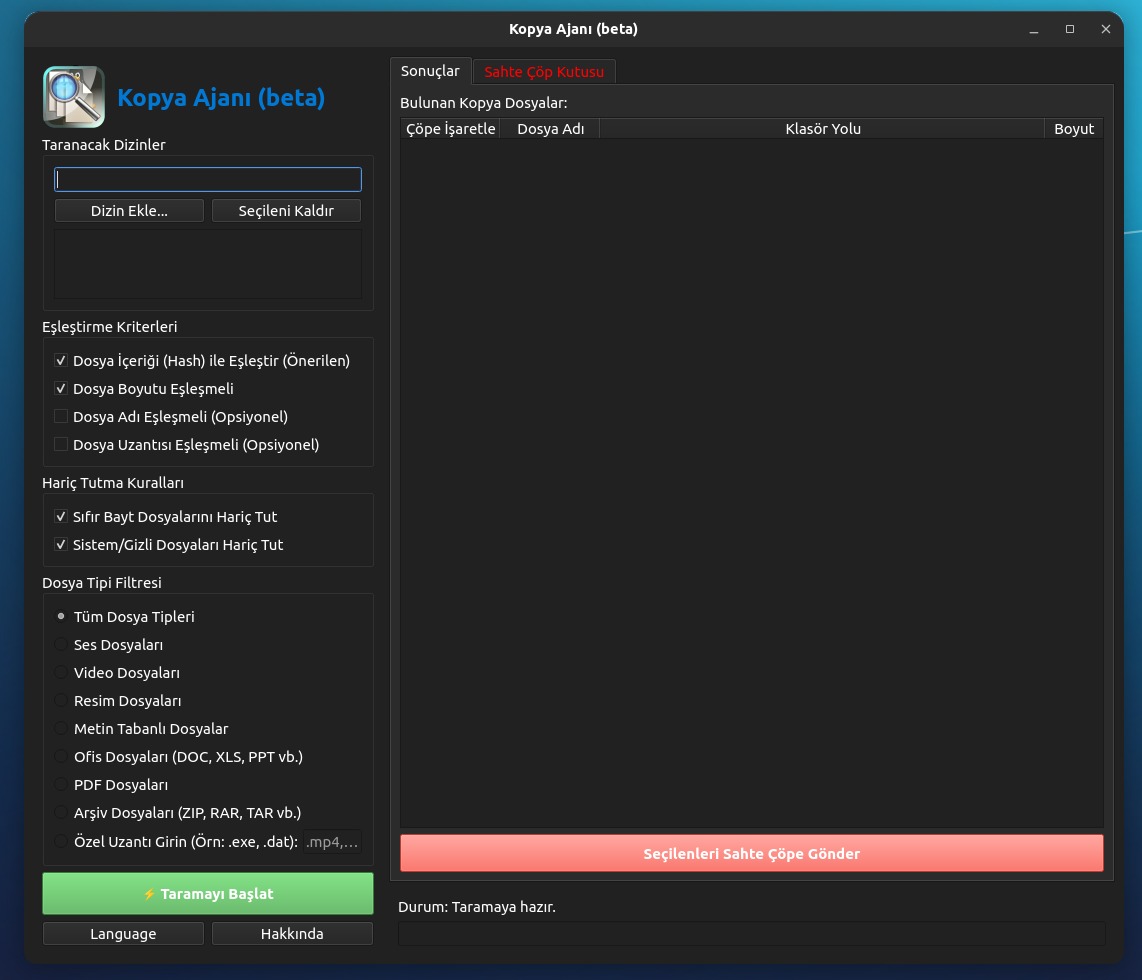The image size is (1142, 980).
Task: Select Arşiv Dosyaları filter option
Action: coord(61,813)
